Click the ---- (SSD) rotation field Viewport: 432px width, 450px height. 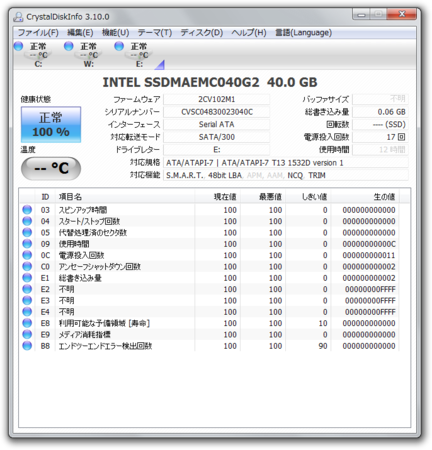380,124
